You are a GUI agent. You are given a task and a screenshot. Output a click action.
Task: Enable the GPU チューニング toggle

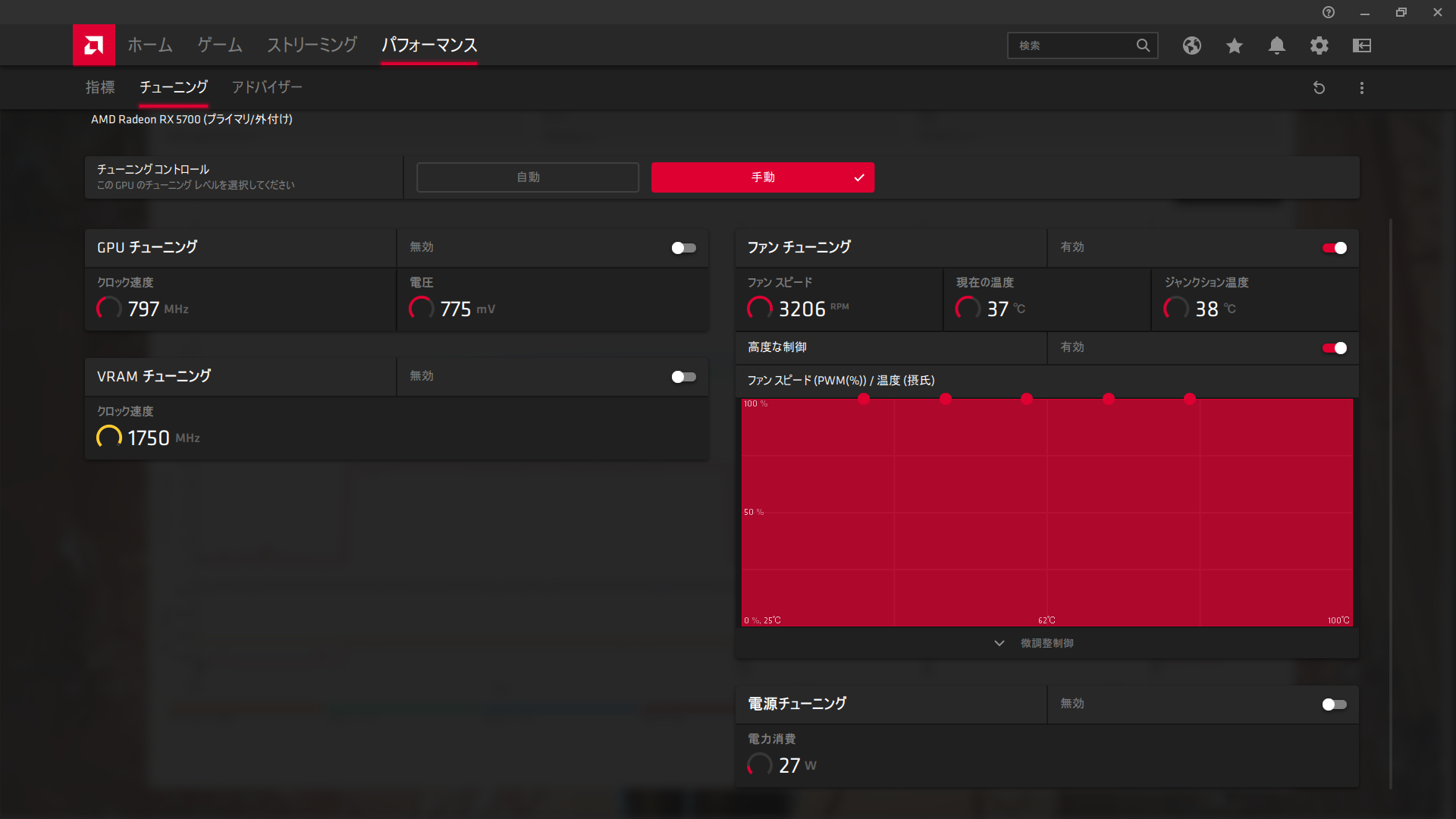pyautogui.click(x=683, y=248)
